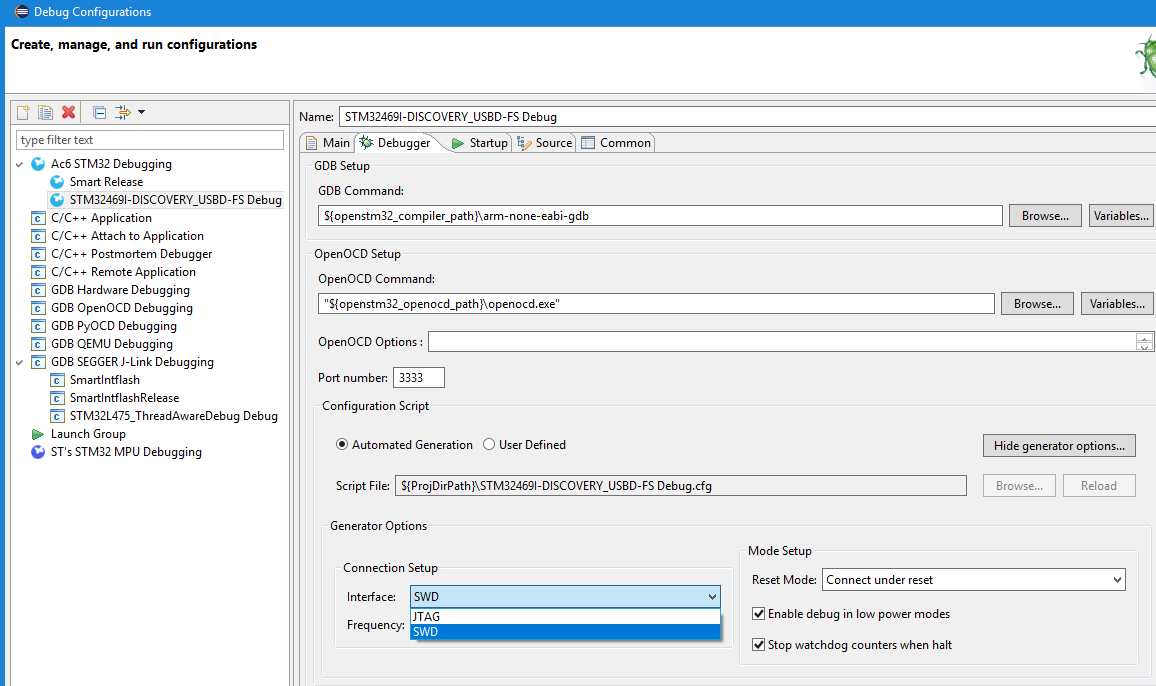Delete selected configuration with red X
Viewport: 1156px width, 686px height.
pyautogui.click(x=68, y=112)
